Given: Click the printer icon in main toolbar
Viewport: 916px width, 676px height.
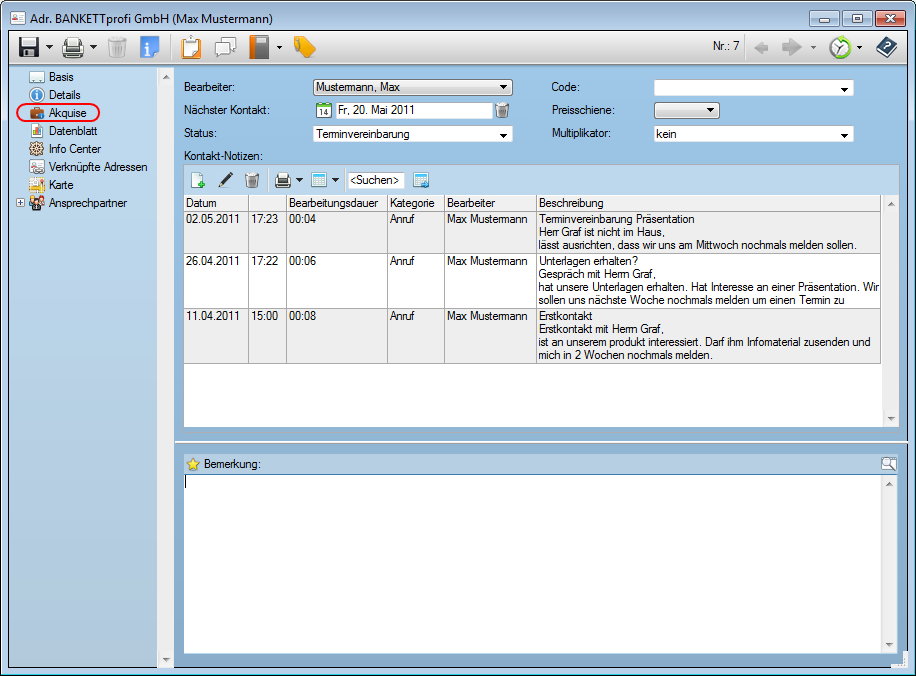Looking at the screenshot, I should point(73,47).
